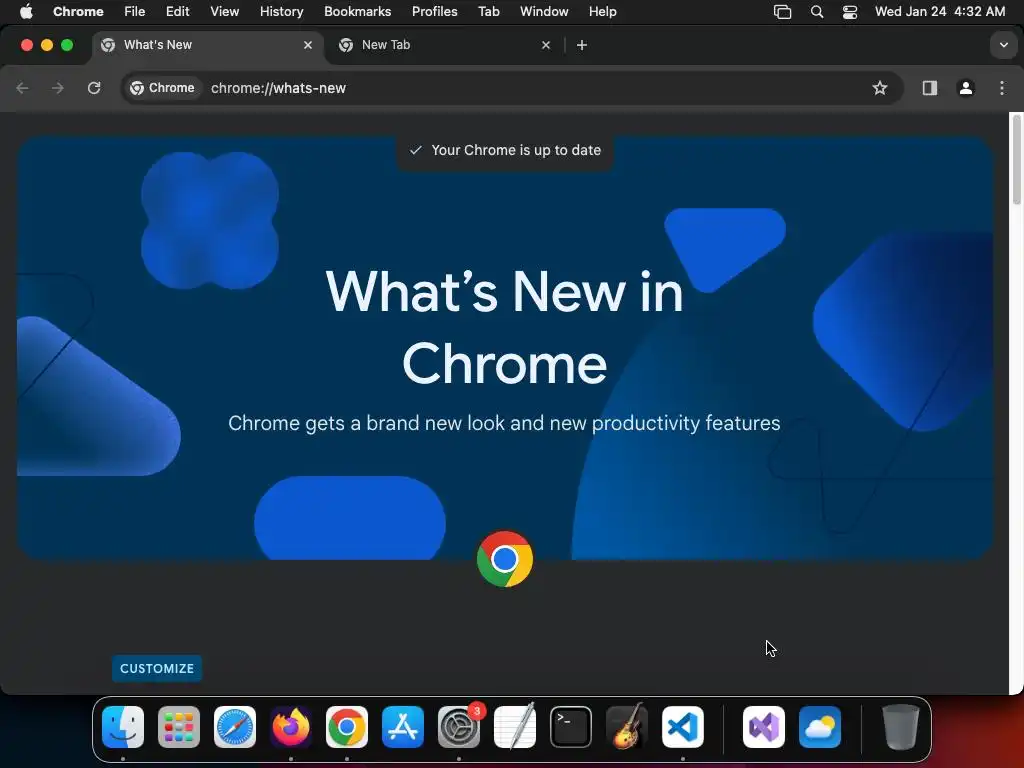Open Visual Studio from the dock

click(x=764, y=727)
